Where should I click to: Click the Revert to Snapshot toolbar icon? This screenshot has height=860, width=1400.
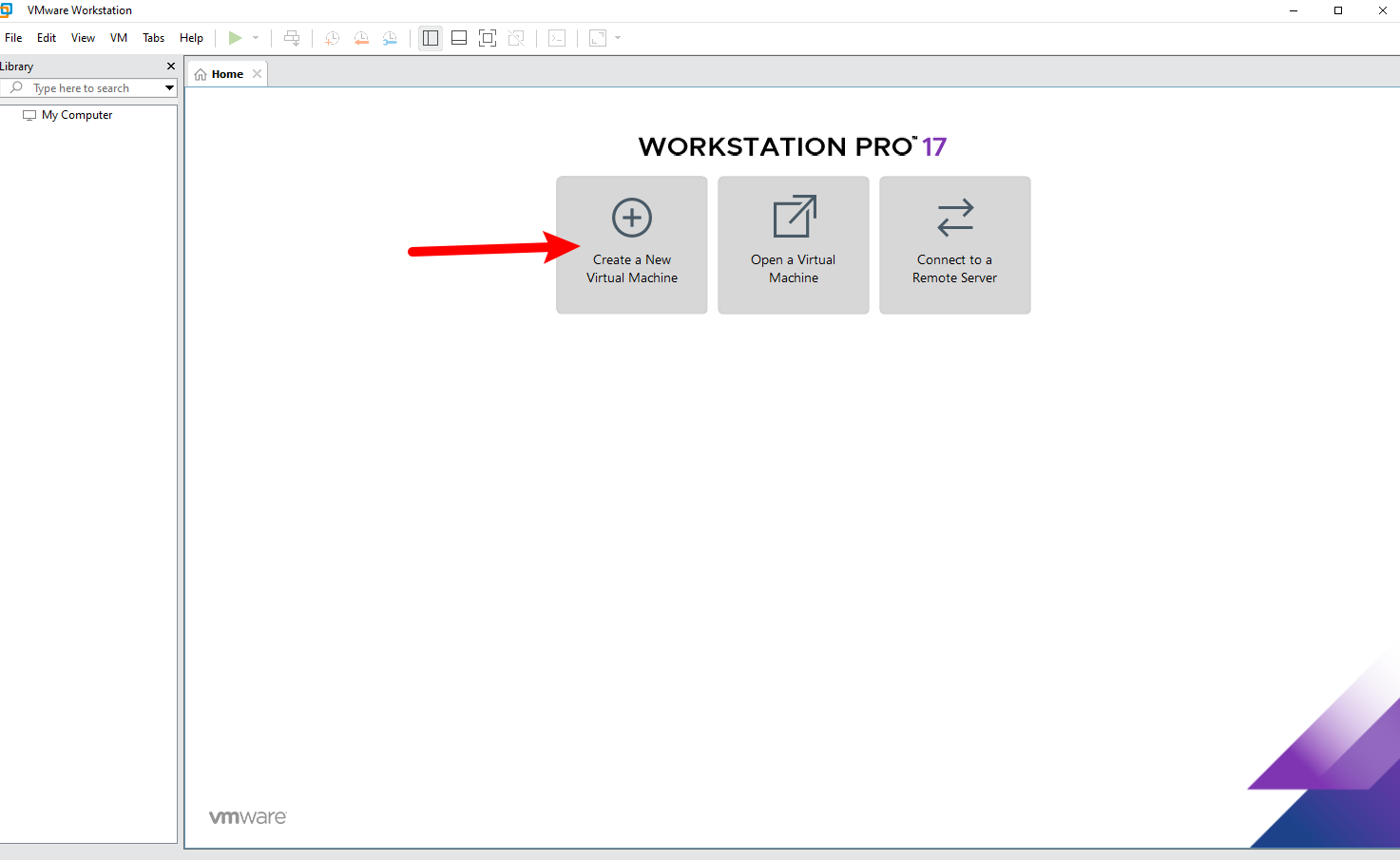click(361, 38)
